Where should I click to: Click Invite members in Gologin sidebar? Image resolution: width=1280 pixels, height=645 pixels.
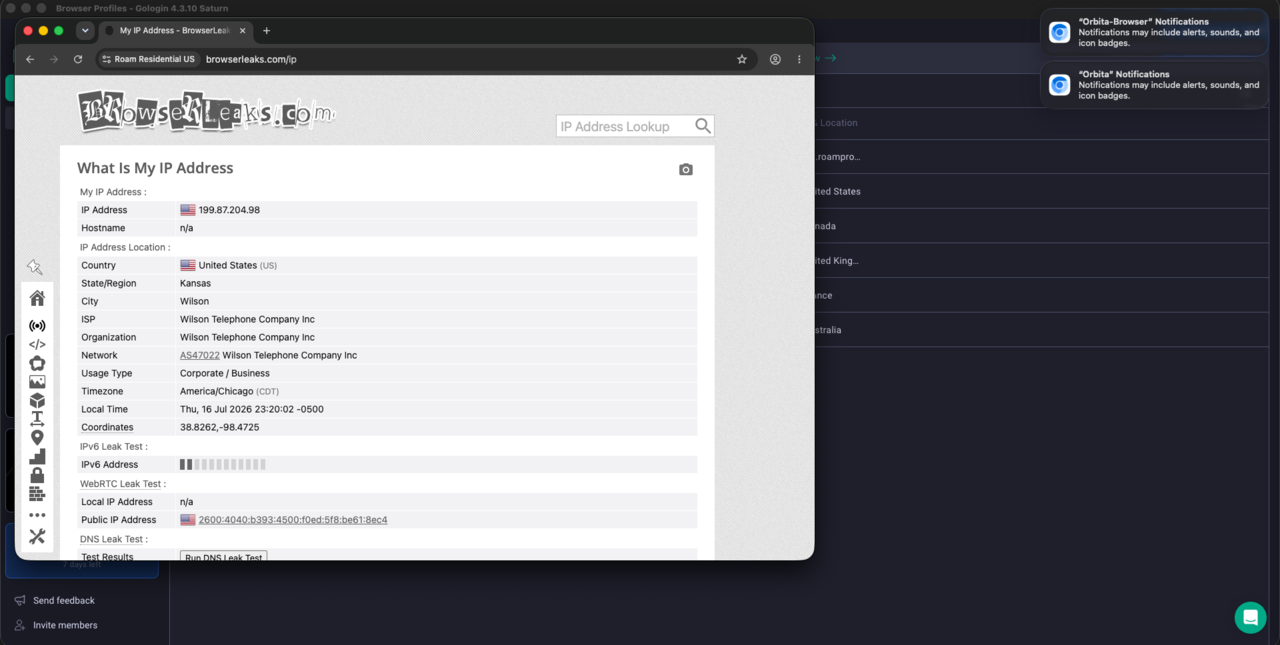click(x=65, y=625)
